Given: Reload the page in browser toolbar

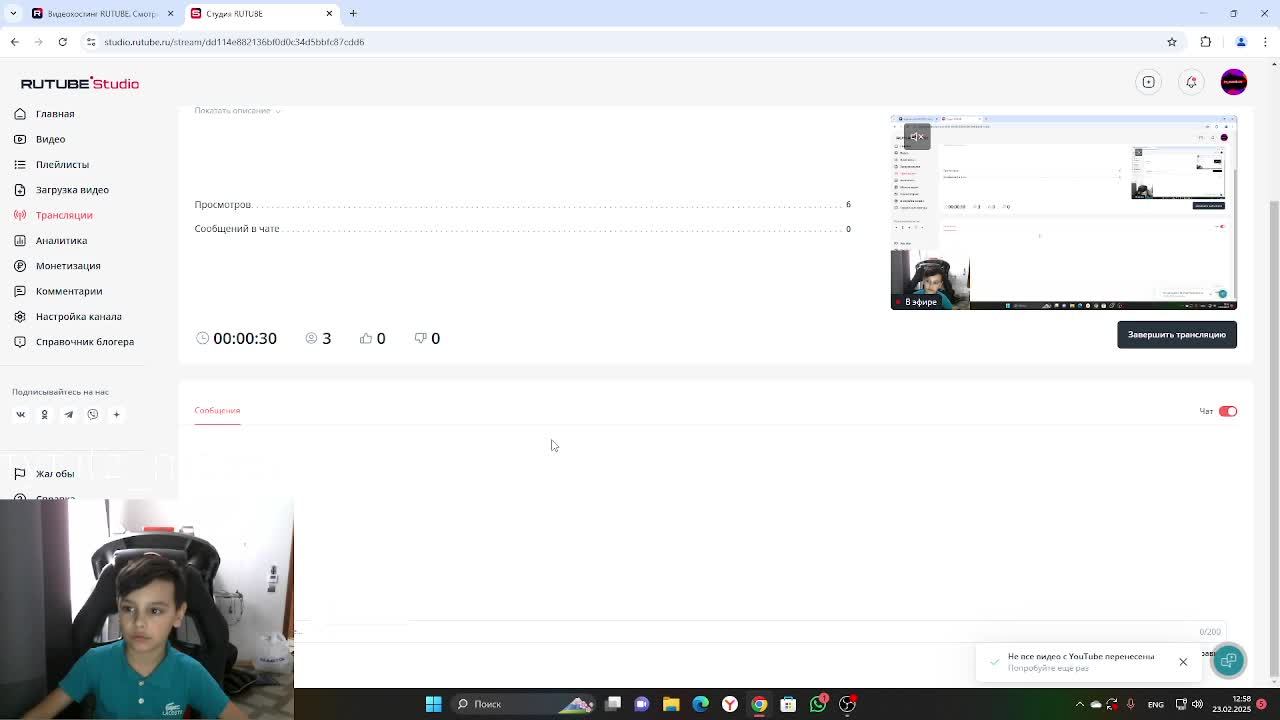Looking at the screenshot, I should pyautogui.click(x=62, y=42).
